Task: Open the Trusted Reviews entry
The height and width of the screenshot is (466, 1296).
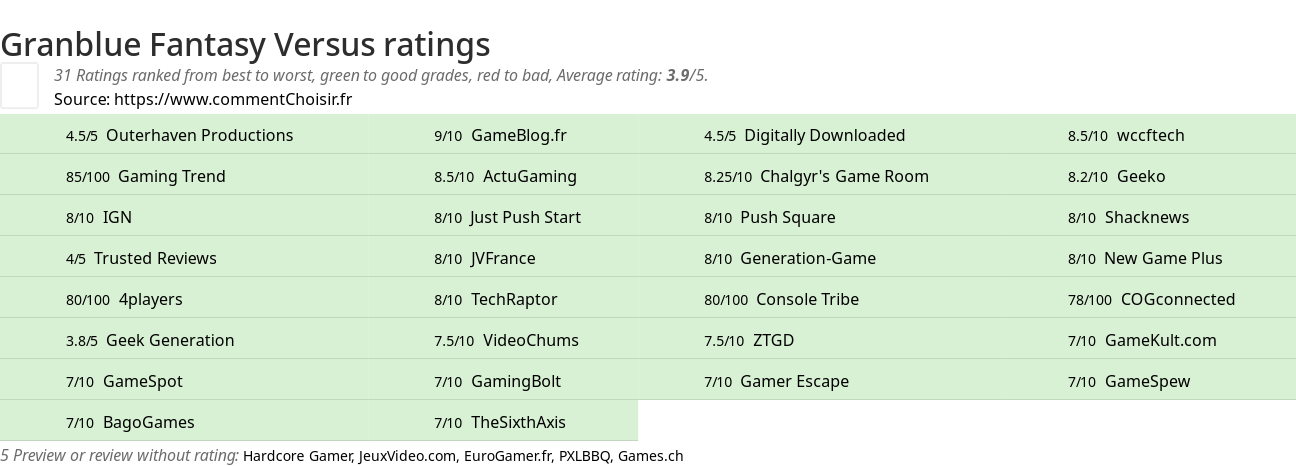Action: click(155, 258)
